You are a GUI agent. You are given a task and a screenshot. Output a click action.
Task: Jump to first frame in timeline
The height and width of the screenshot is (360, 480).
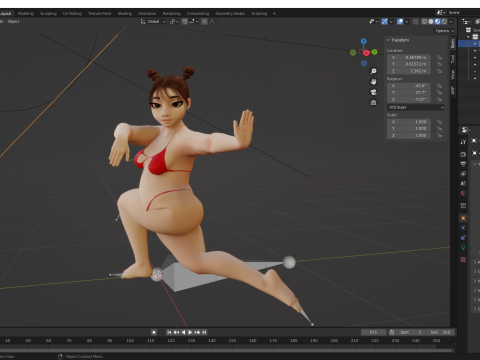(x=169, y=332)
